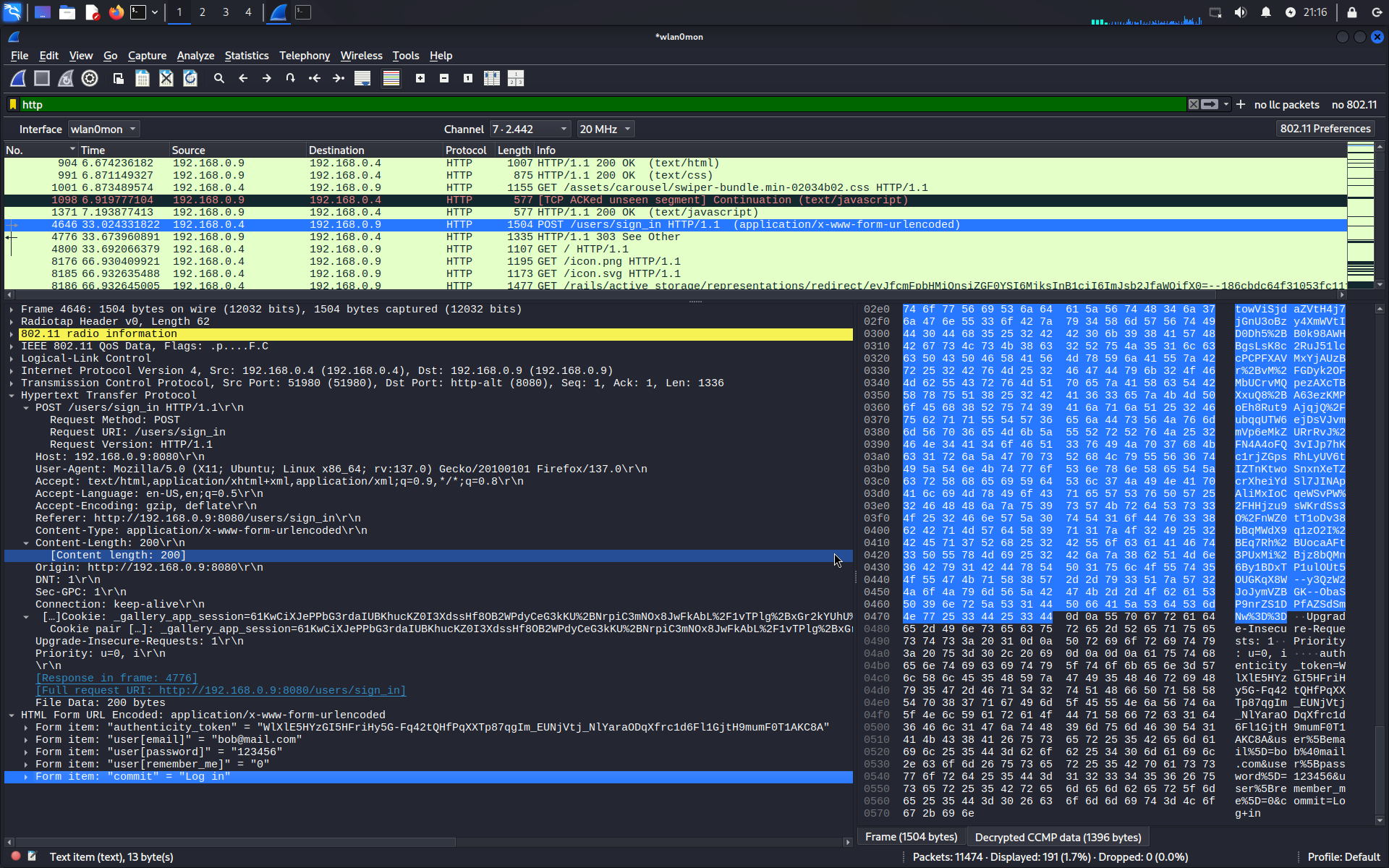The width and height of the screenshot is (1389, 868).
Task: Reload this capture file
Action: [190, 78]
